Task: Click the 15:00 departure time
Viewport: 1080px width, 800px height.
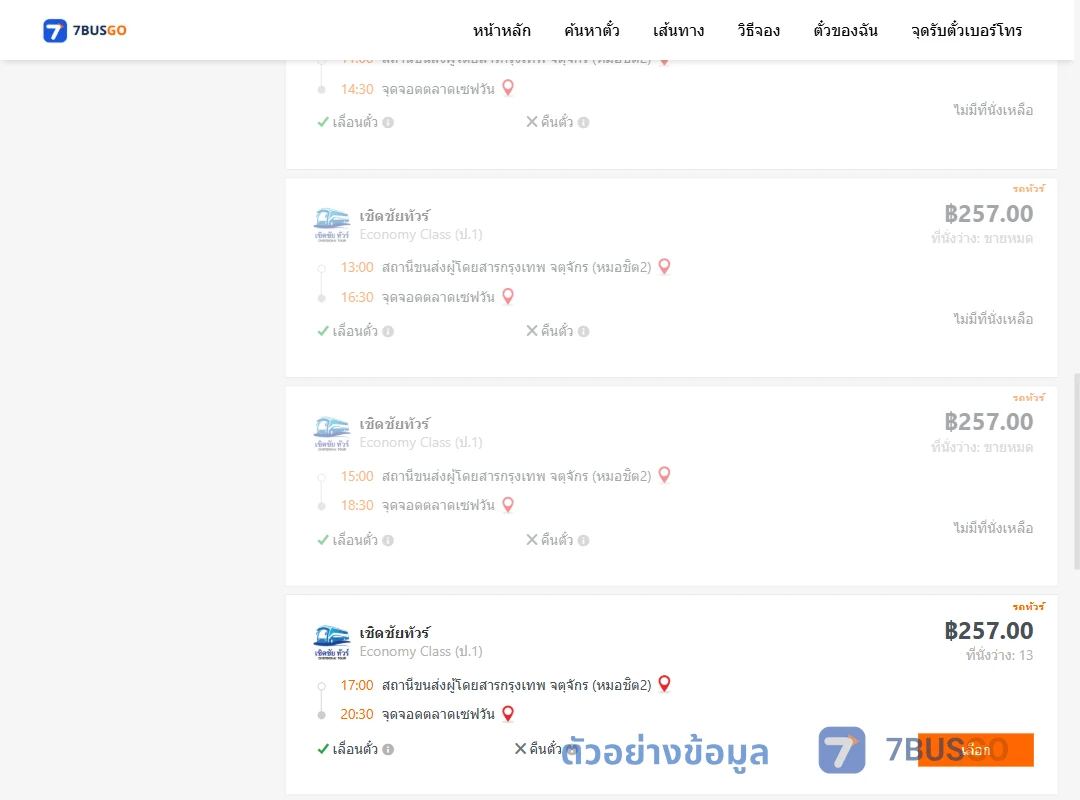Action: (357, 476)
